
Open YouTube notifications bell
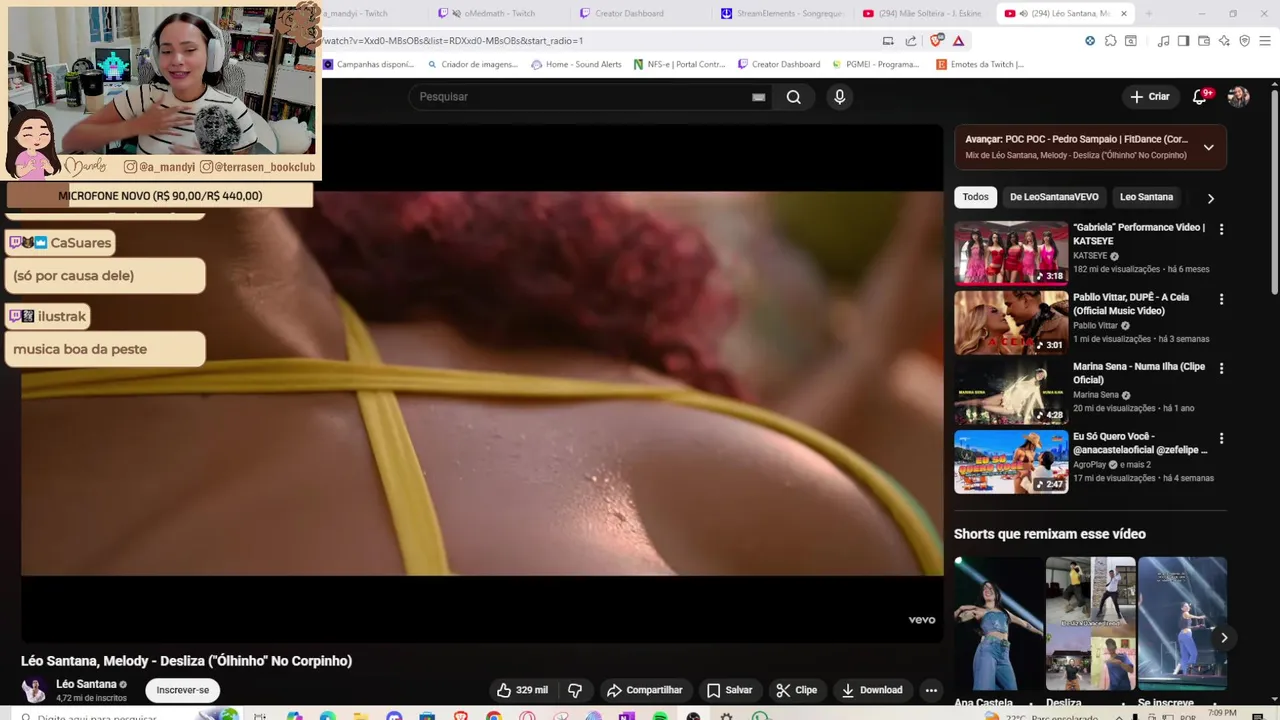tap(1200, 96)
